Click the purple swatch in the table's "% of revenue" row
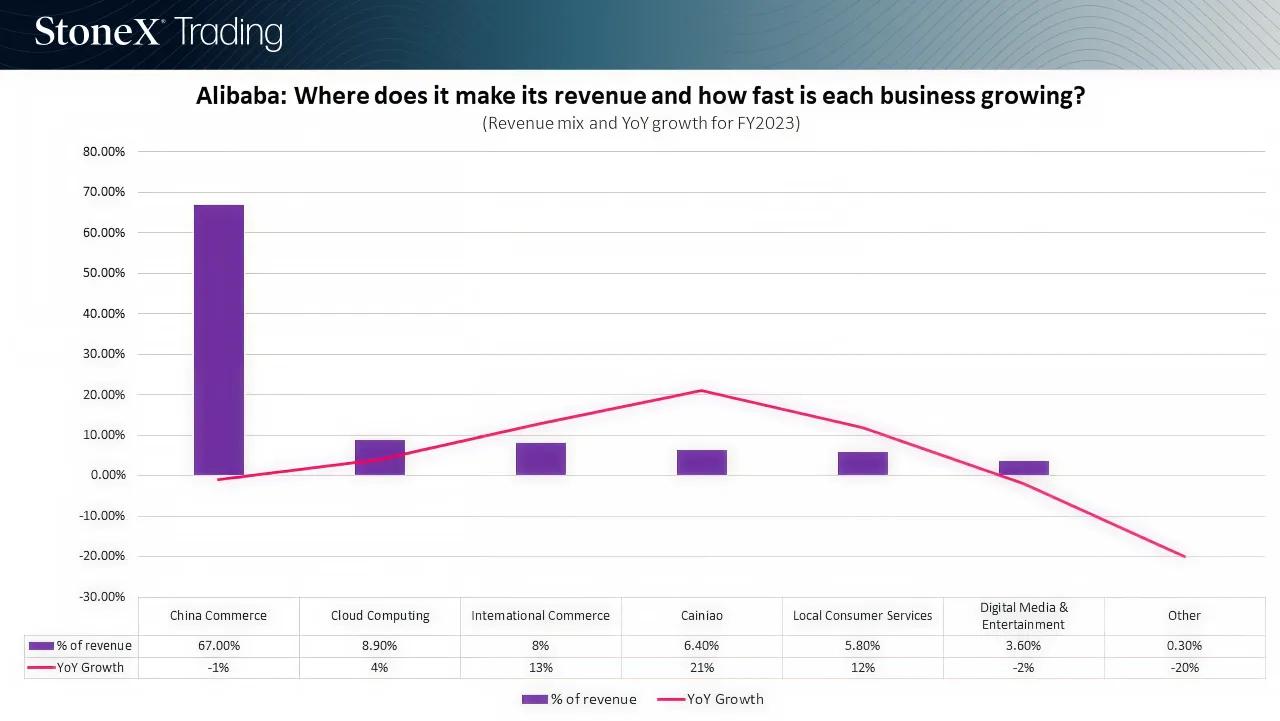Viewport: 1280px width, 721px height. (41, 646)
